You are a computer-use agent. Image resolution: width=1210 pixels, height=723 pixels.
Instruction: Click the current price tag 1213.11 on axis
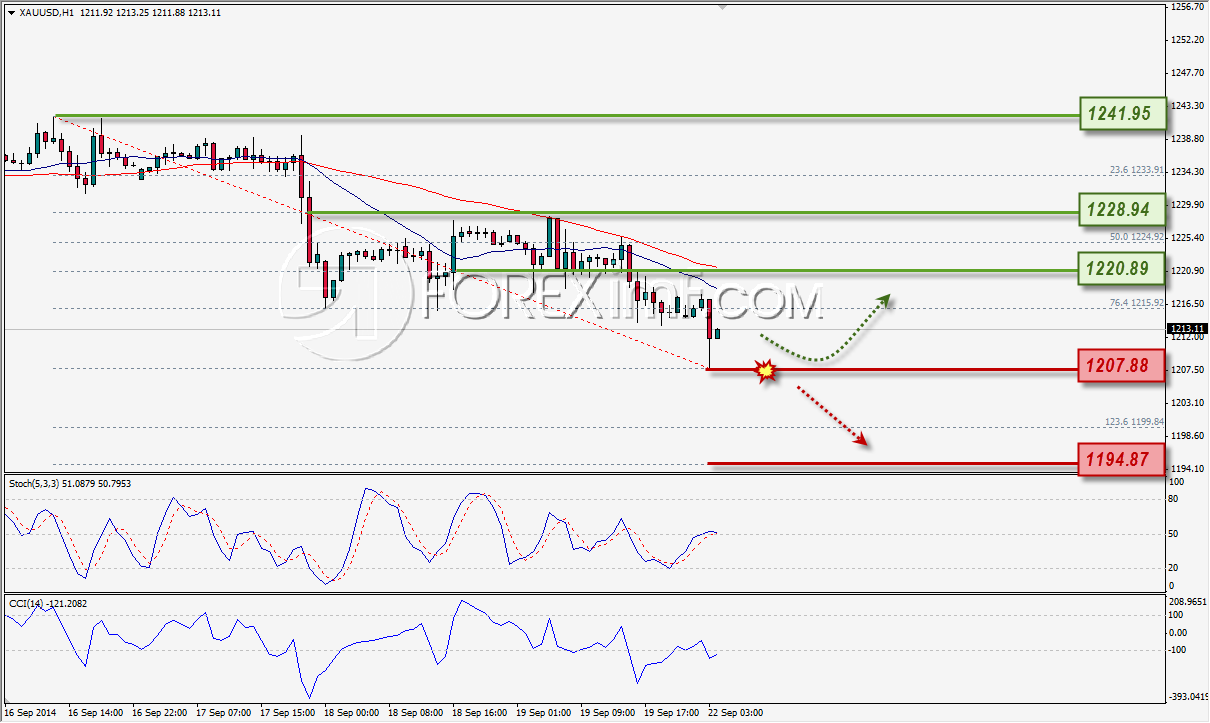(1187, 329)
